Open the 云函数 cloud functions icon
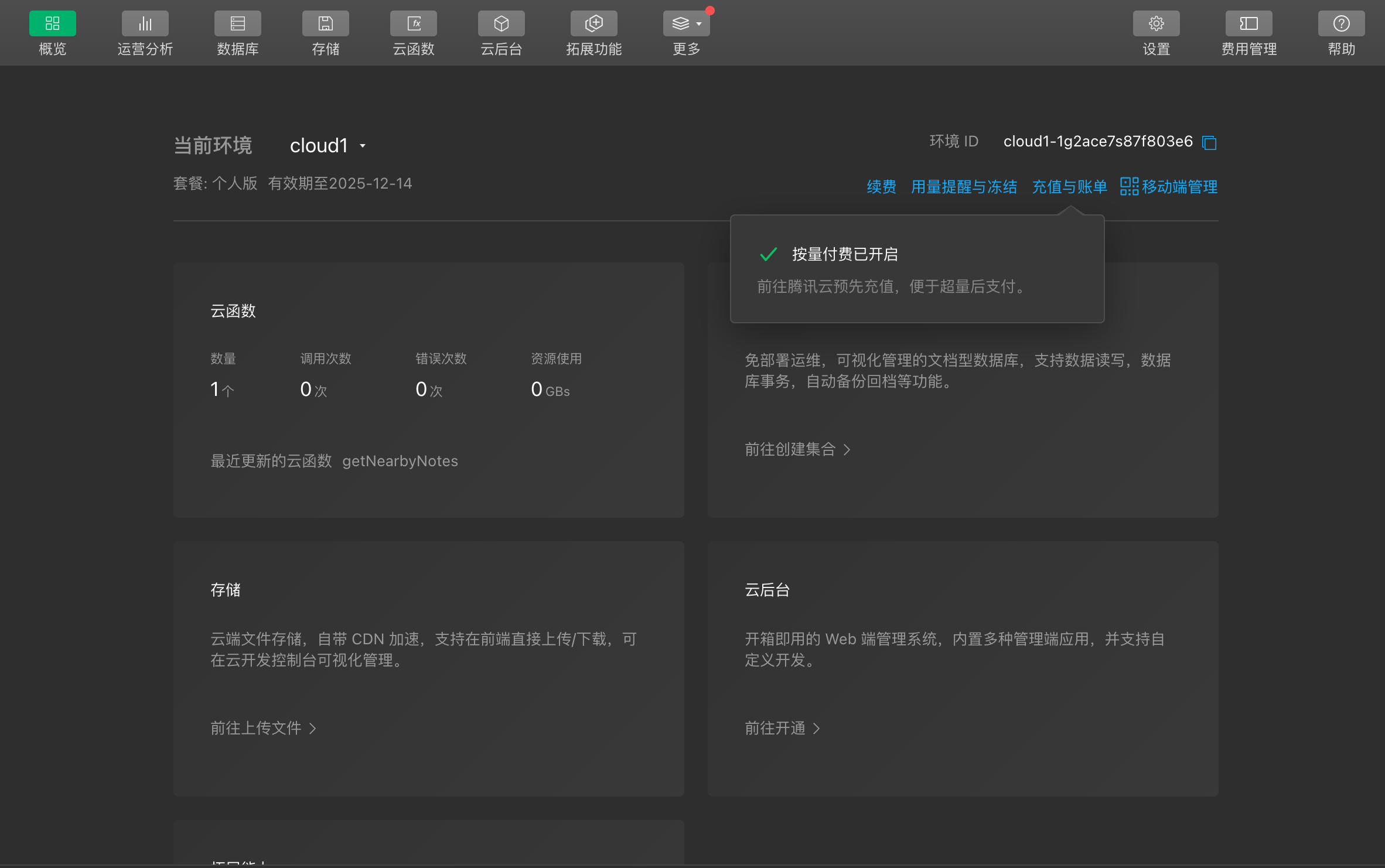Image resolution: width=1385 pixels, height=868 pixels. (413, 23)
